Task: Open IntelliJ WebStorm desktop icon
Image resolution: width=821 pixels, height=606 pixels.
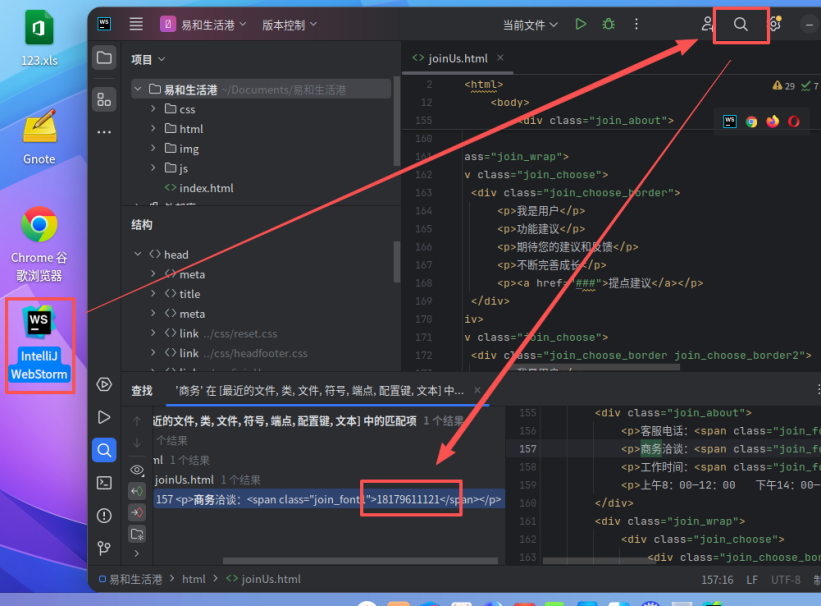Action: tap(39, 344)
